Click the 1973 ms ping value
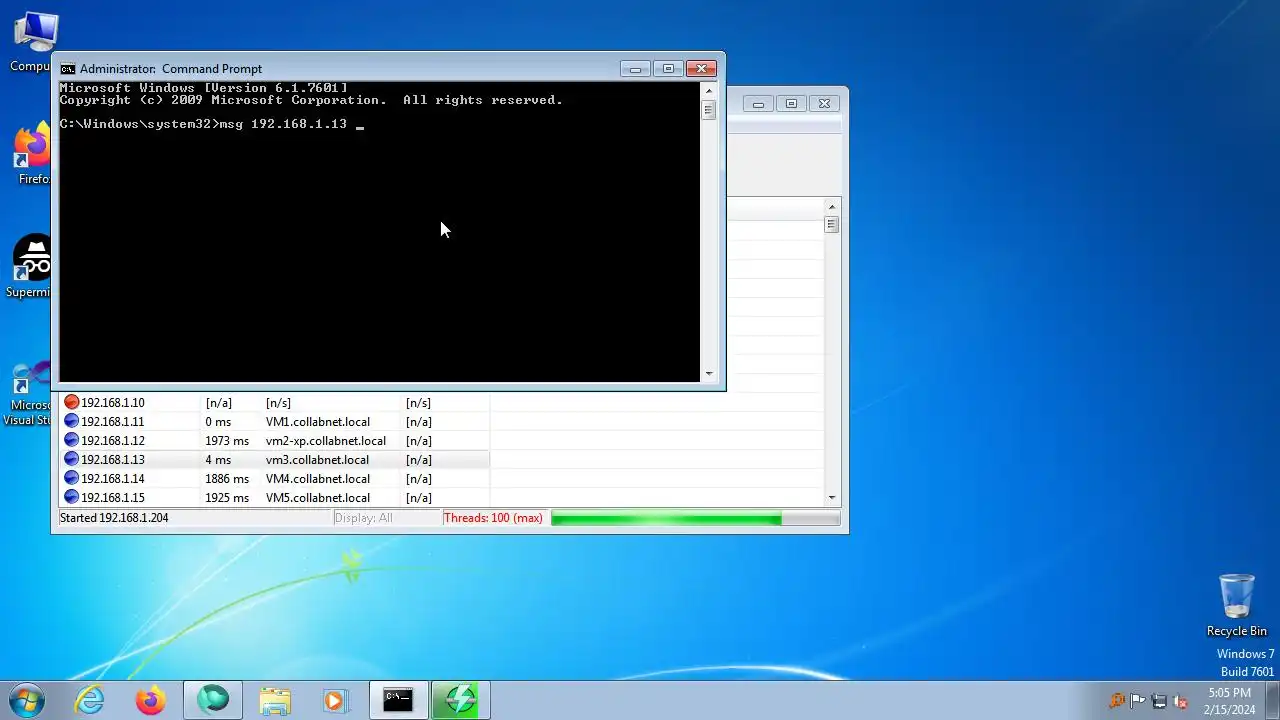The height and width of the screenshot is (720, 1280). [227, 441]
